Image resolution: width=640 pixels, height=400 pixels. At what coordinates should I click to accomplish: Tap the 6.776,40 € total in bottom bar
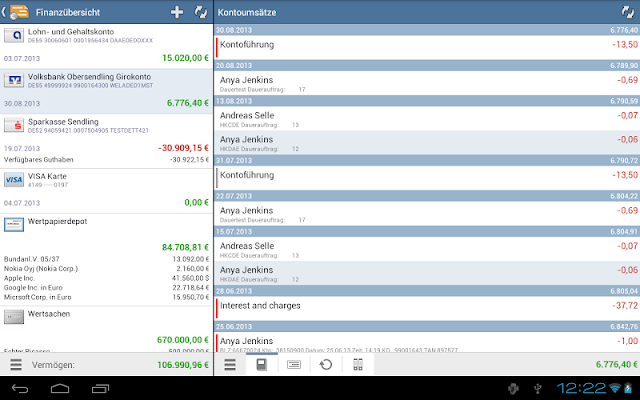[616, 364]
